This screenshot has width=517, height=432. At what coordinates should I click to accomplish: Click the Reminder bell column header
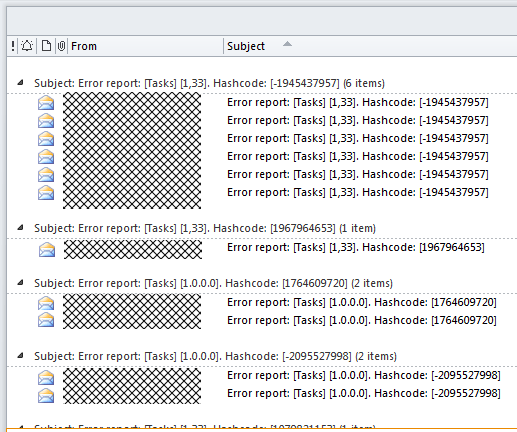27,46
